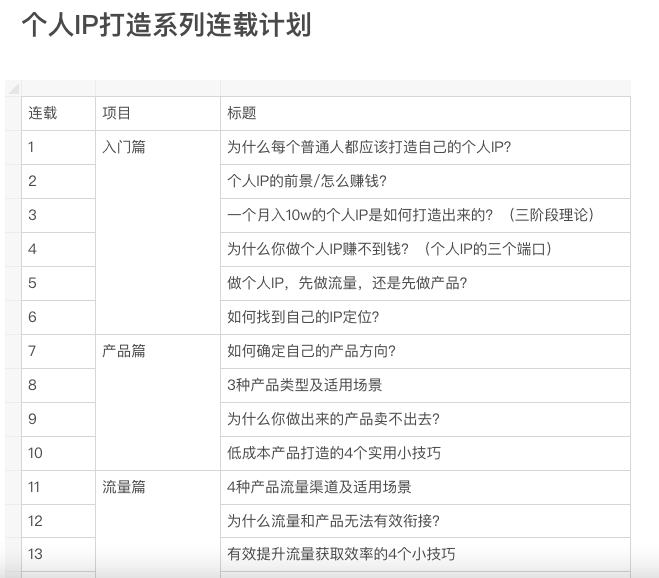Select serial number cell 1
Viewport: 659px width, 578px height.
coord(58,148)
